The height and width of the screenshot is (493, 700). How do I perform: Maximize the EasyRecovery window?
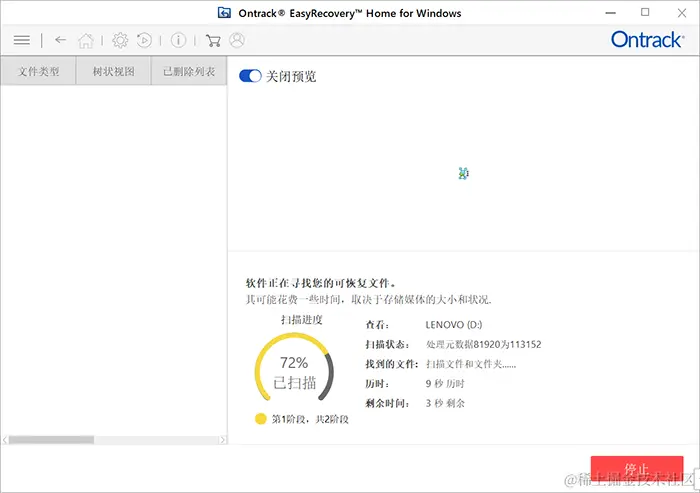[x=645, y=13]
